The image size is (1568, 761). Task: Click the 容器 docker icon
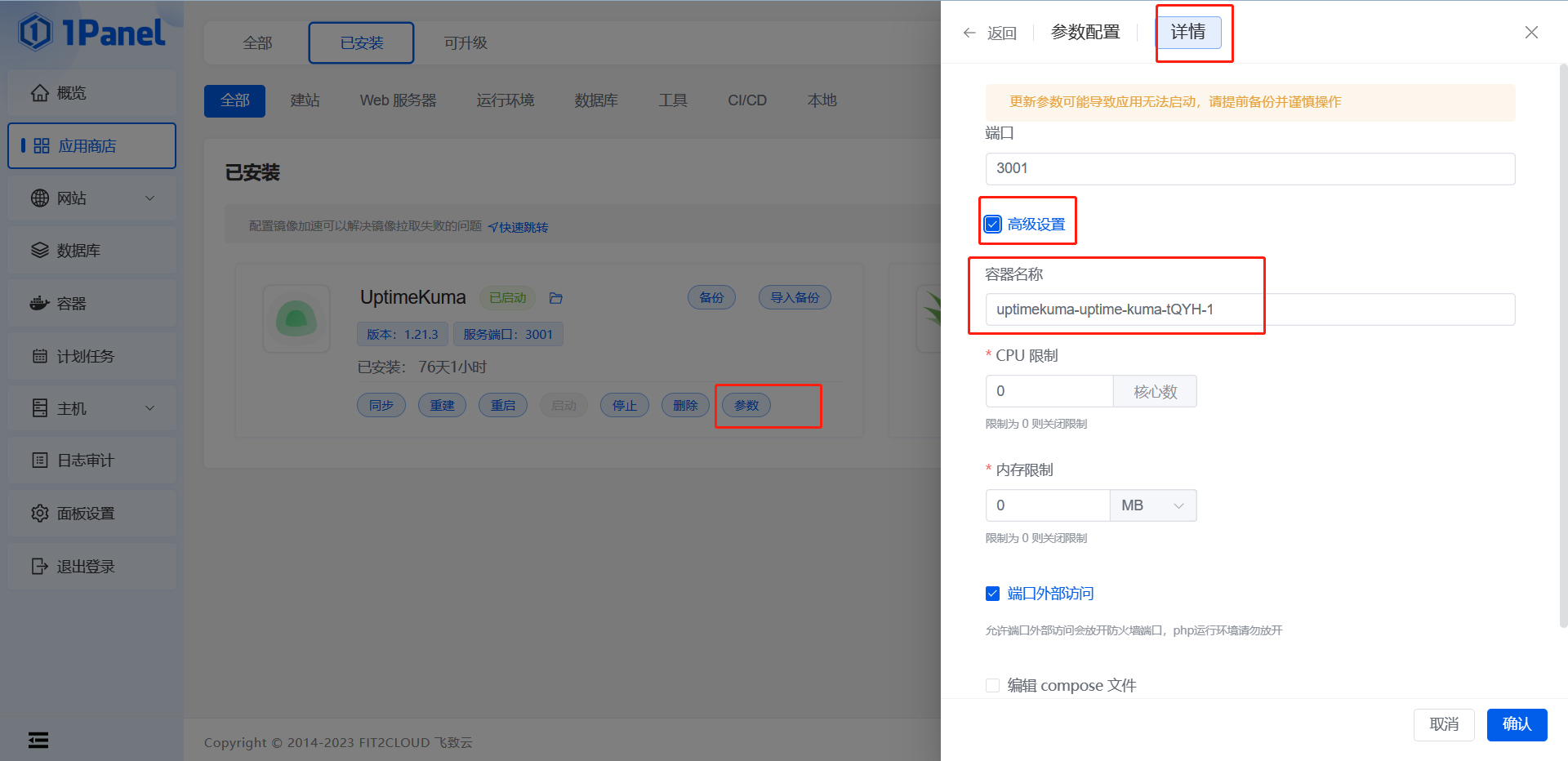[x=40, y=304]
